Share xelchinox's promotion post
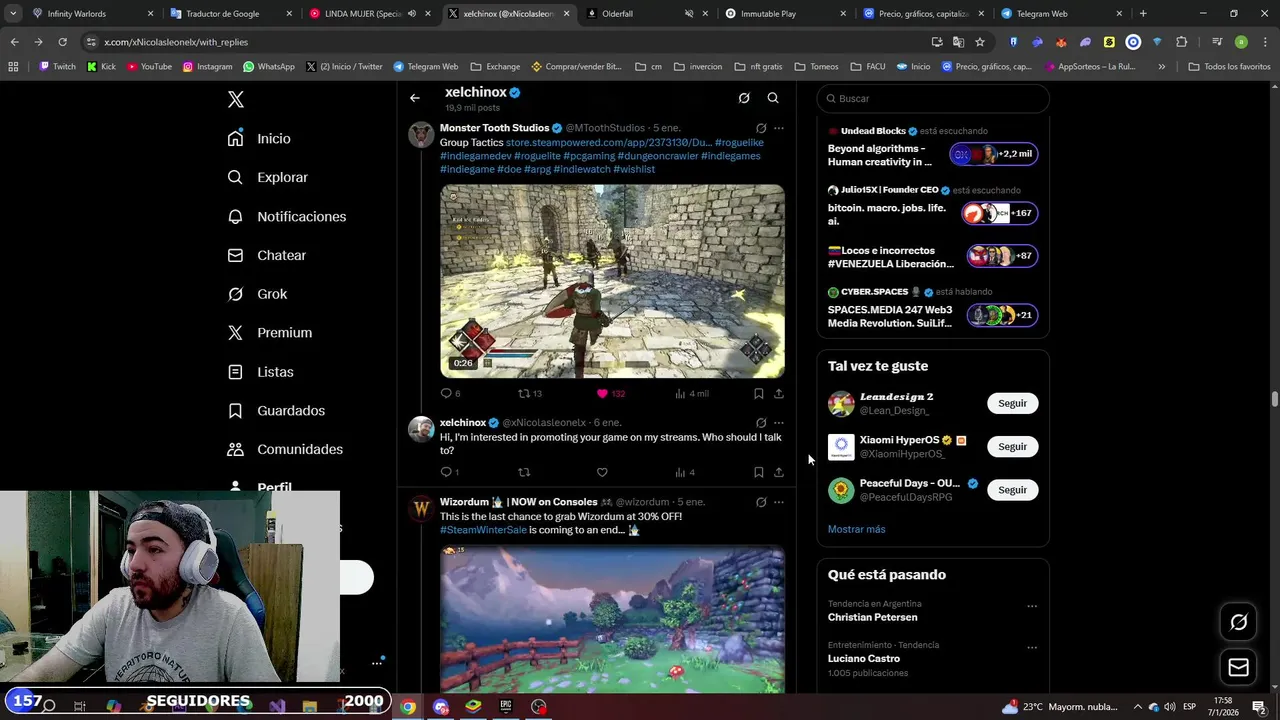Screen dimensions: 1280x720 [778, 473]
